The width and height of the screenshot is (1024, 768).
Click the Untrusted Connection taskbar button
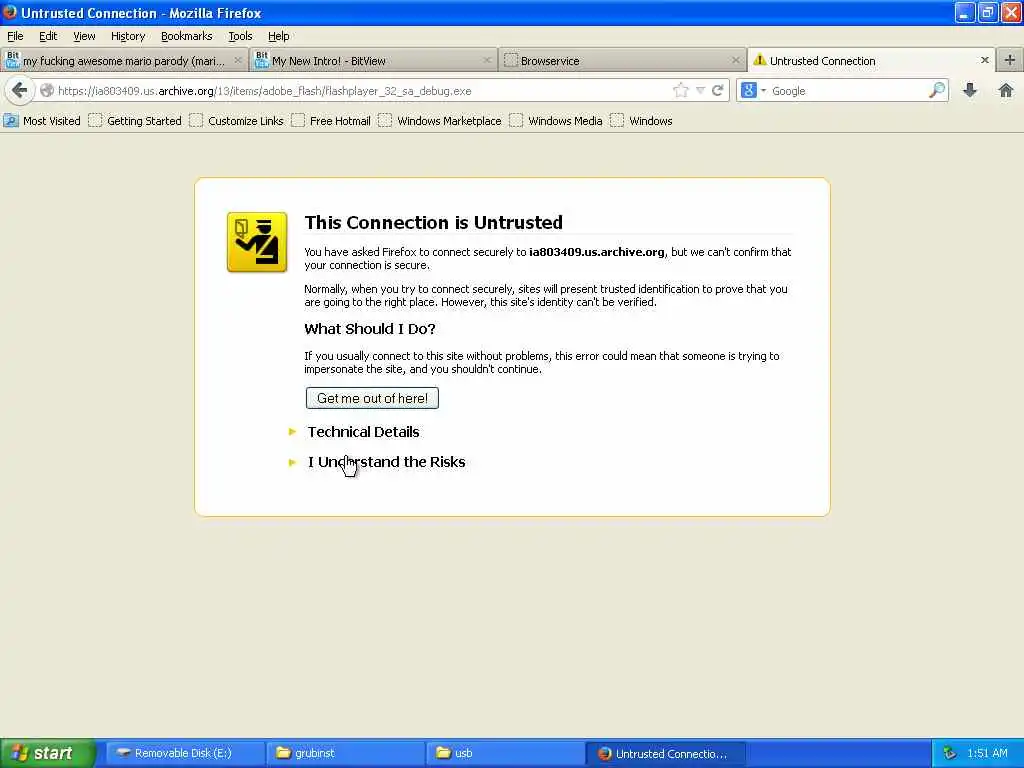(665, 753)
